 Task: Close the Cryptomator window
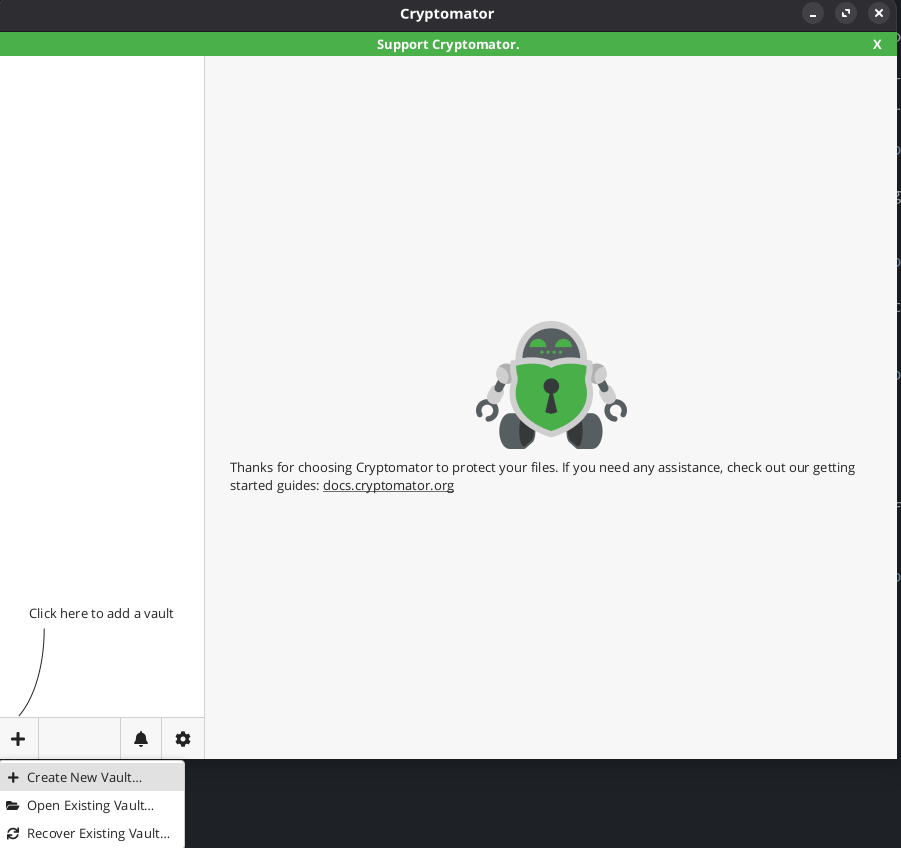[x=878, y=13]
